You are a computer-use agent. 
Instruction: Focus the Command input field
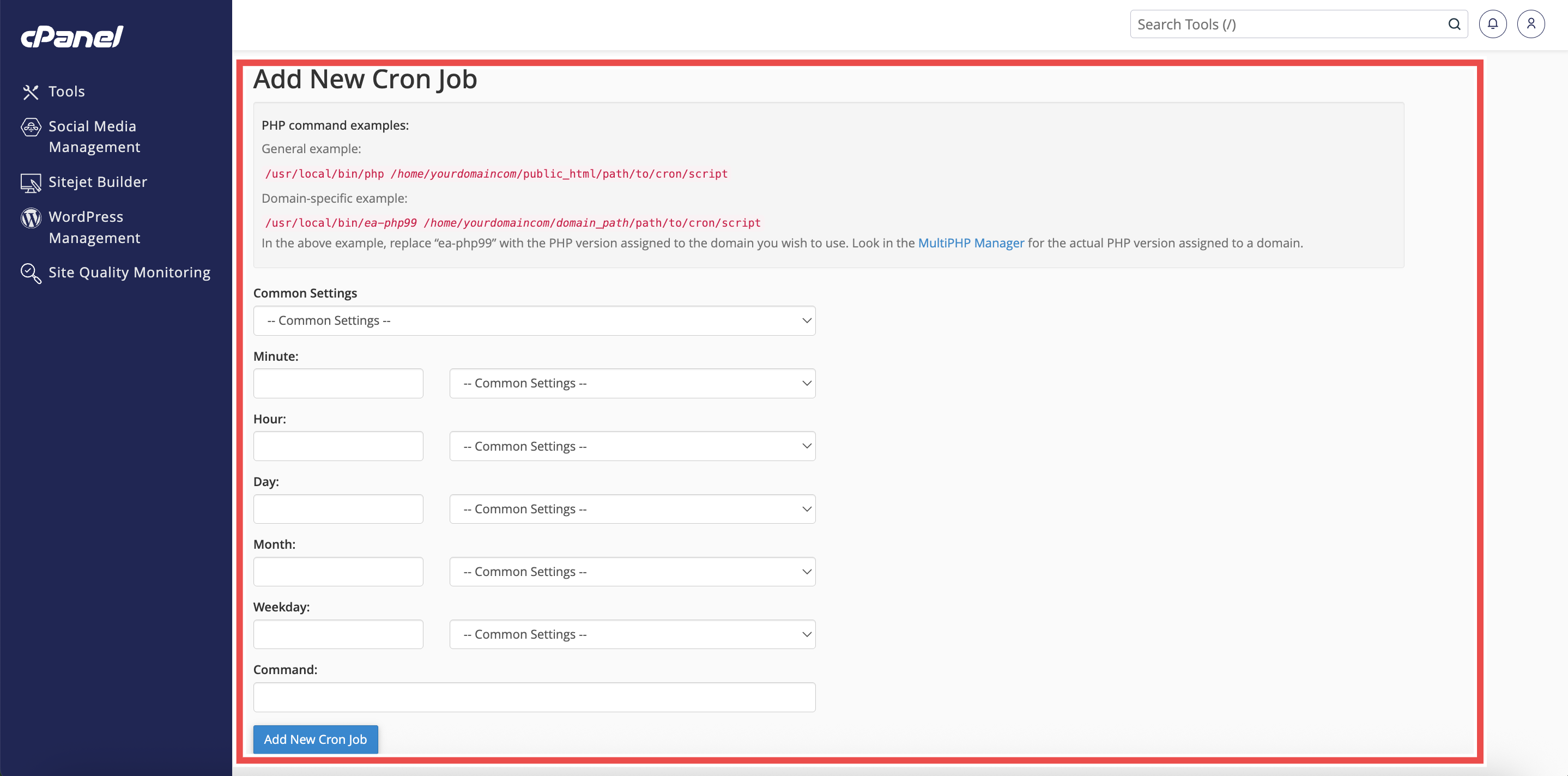[x=534, y=697]
